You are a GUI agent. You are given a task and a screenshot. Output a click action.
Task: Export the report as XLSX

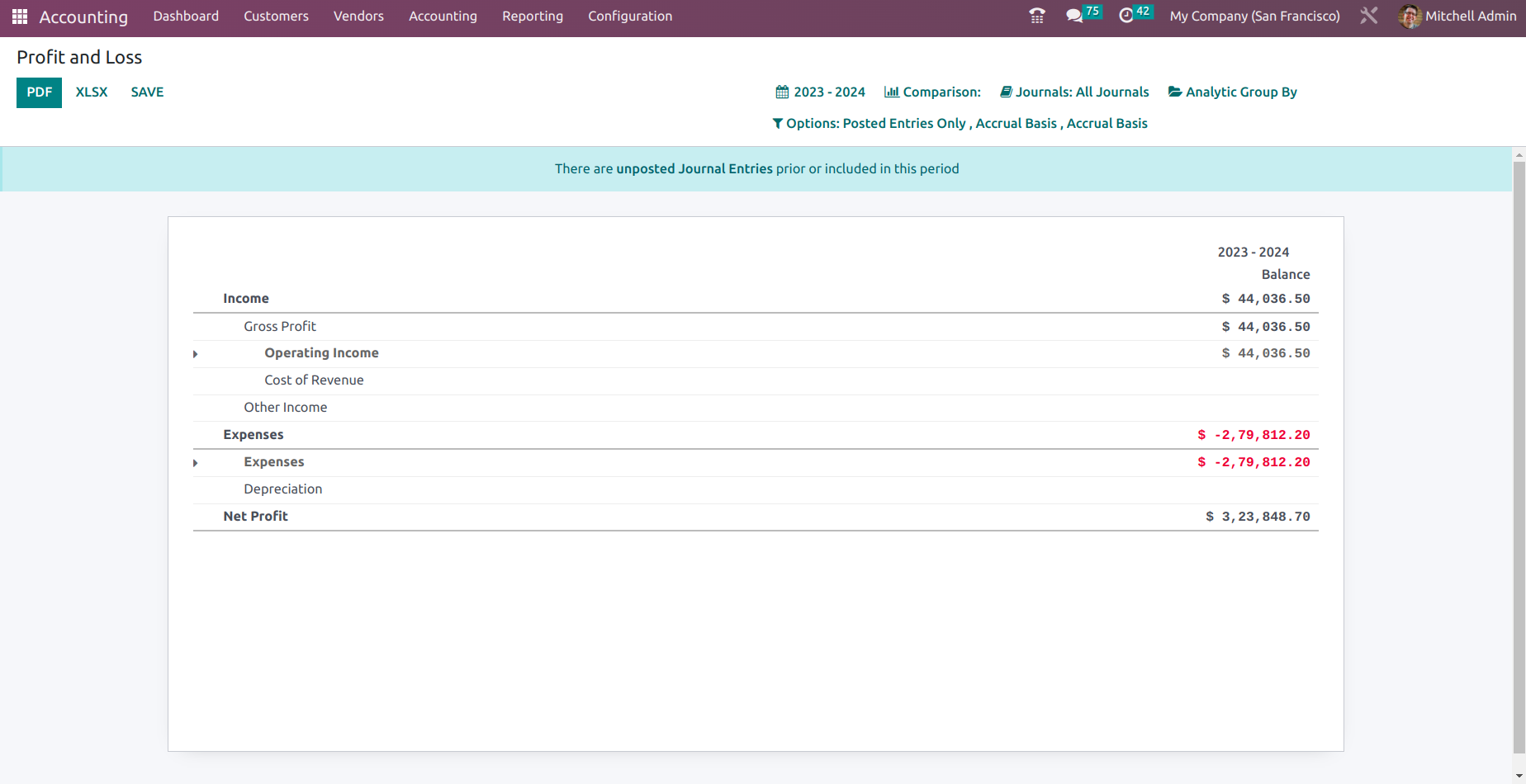[91, 92]
